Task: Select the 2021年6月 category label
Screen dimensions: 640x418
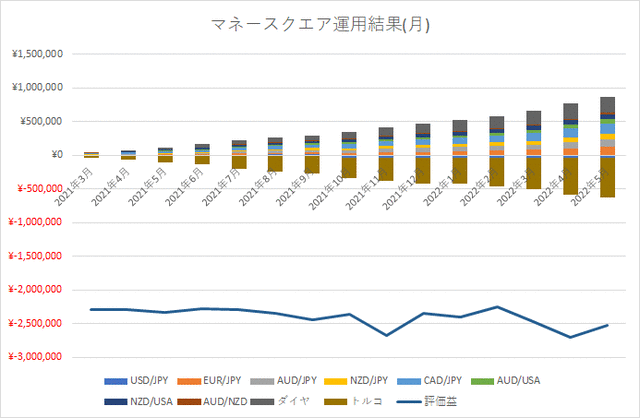Action: tap(184, 187)
